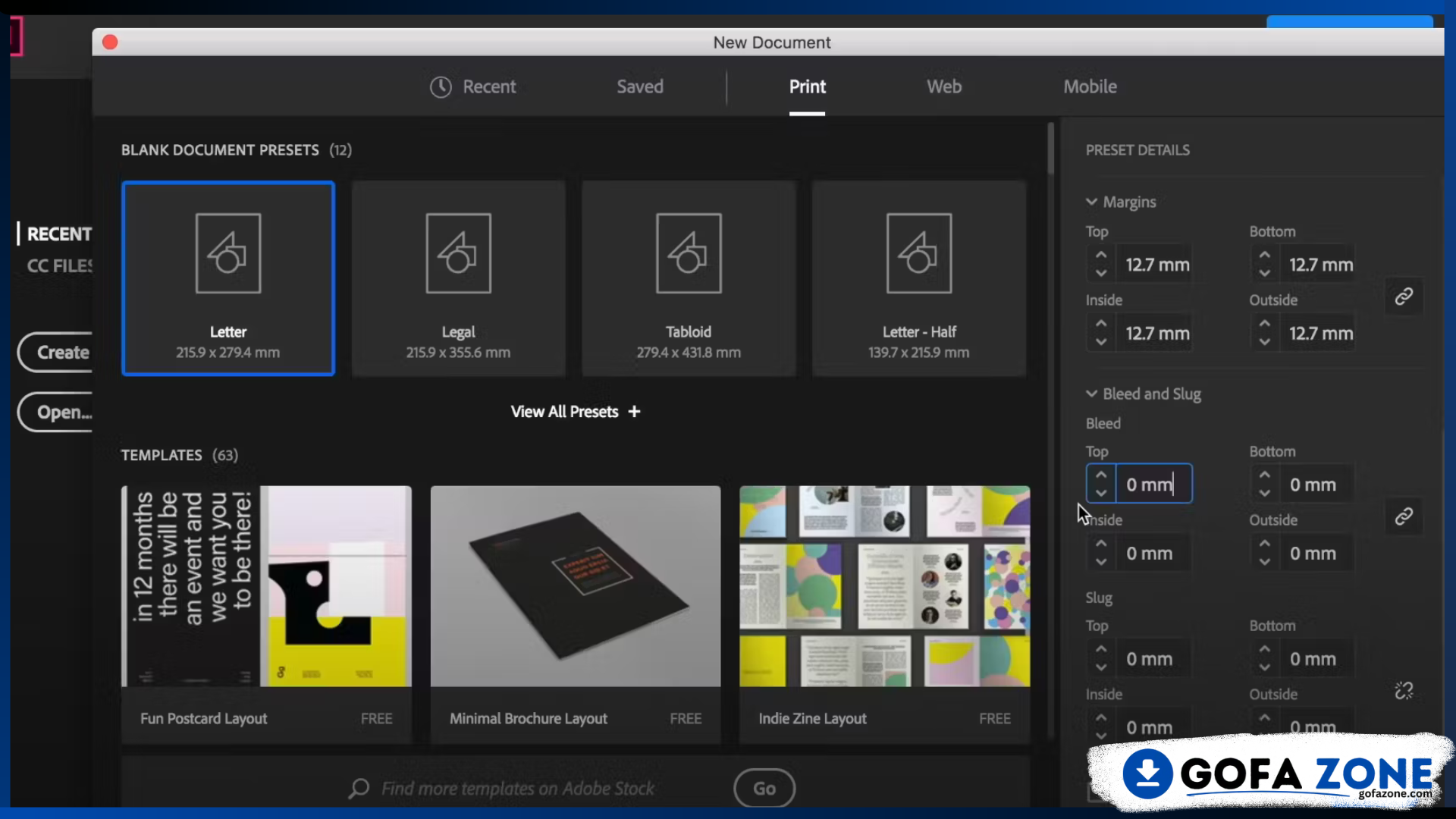
Task: Collapse the Margins section
Action: click(x=1091, y=202)
